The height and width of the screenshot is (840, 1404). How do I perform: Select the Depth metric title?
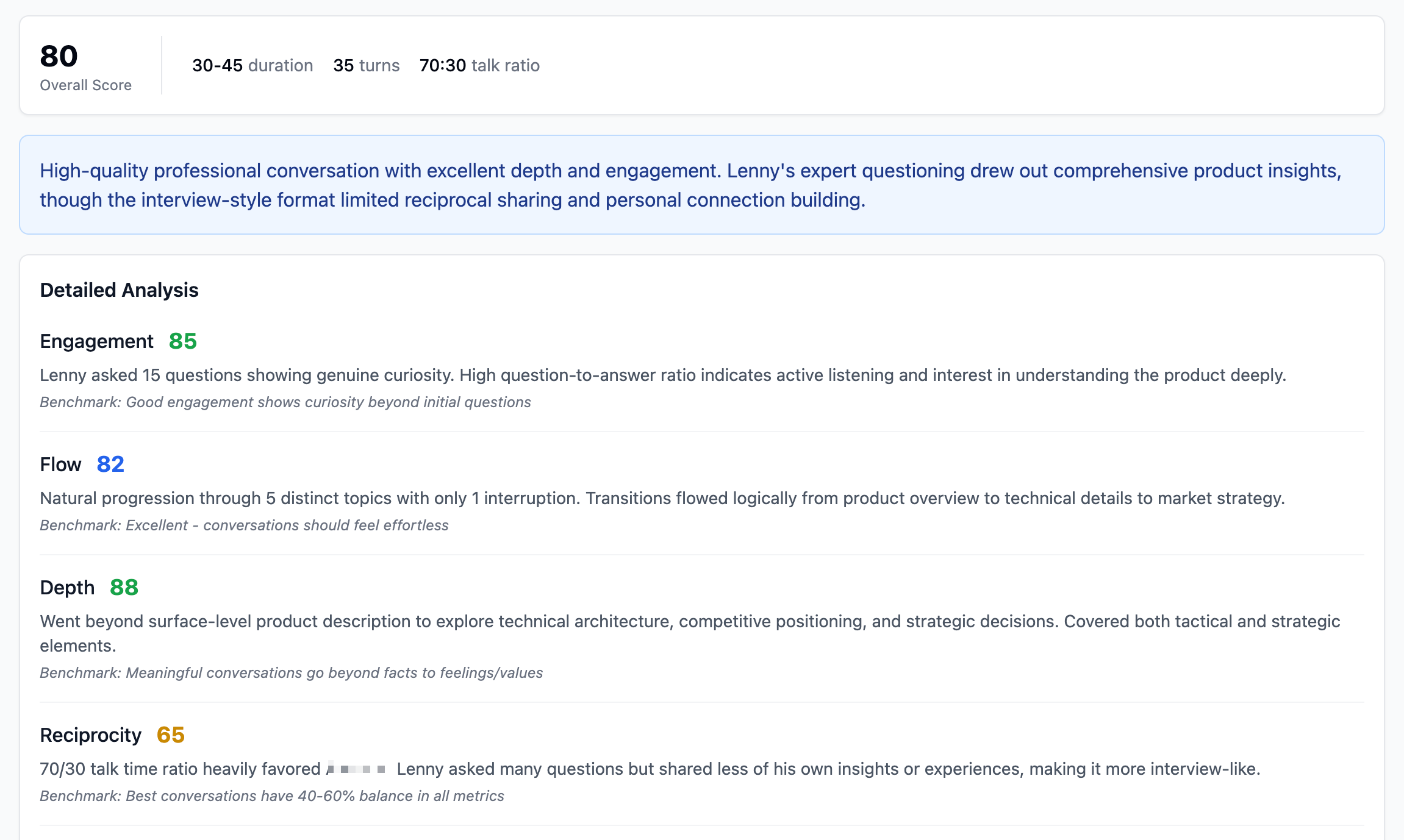click(x=67, y=588)
